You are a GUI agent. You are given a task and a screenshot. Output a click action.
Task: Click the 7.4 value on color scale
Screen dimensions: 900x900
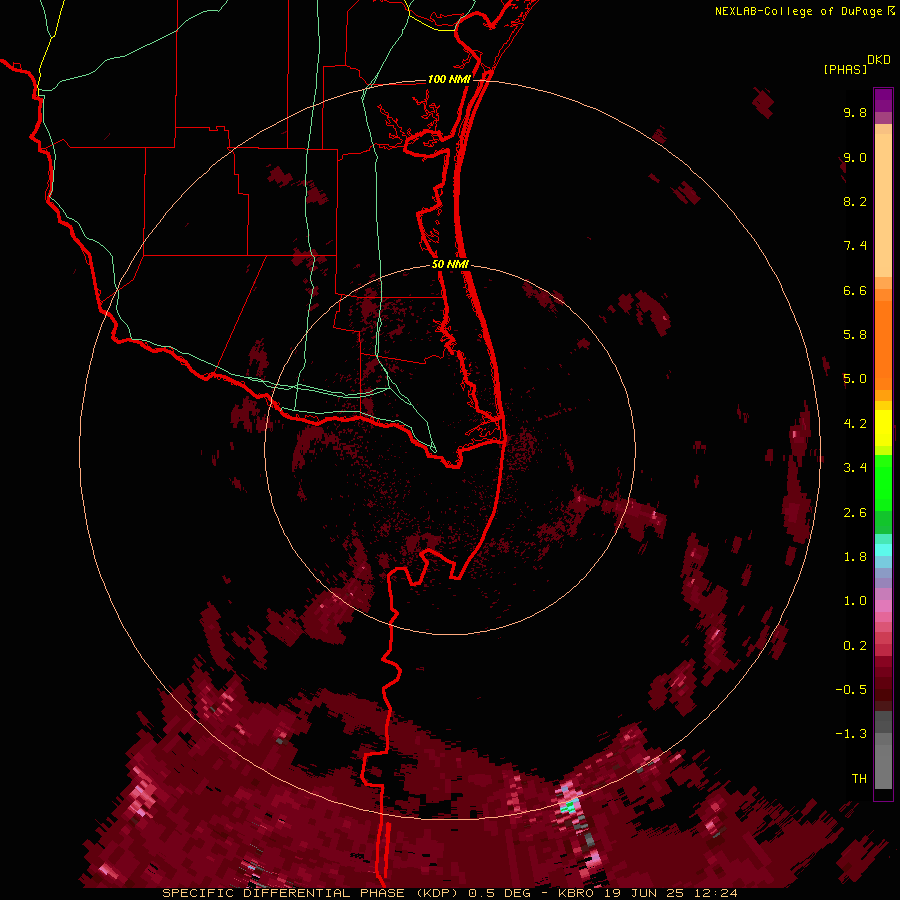[x=855, y=246]
